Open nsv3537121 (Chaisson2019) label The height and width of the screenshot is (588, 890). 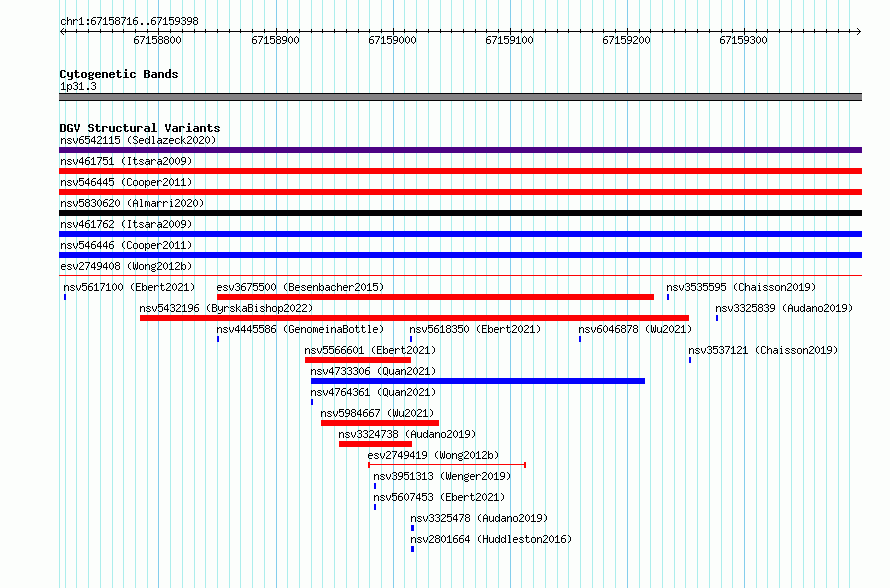tap(763, 350)
